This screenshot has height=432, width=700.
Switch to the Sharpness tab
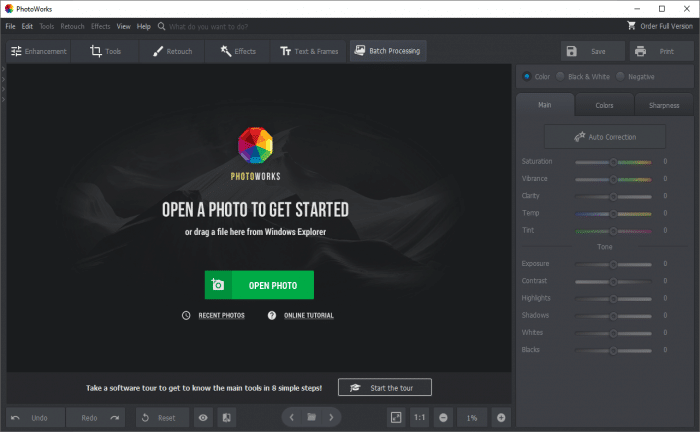pyautogui.click(x=663, y=105)
